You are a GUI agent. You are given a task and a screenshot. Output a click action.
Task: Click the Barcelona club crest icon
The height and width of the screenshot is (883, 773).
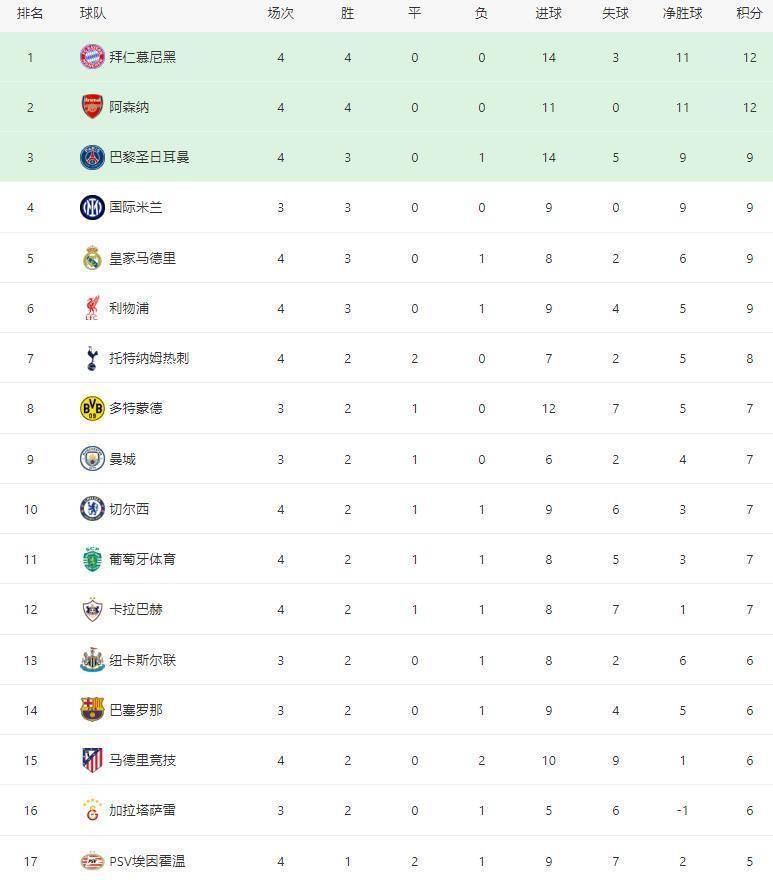tap(92, 710)
